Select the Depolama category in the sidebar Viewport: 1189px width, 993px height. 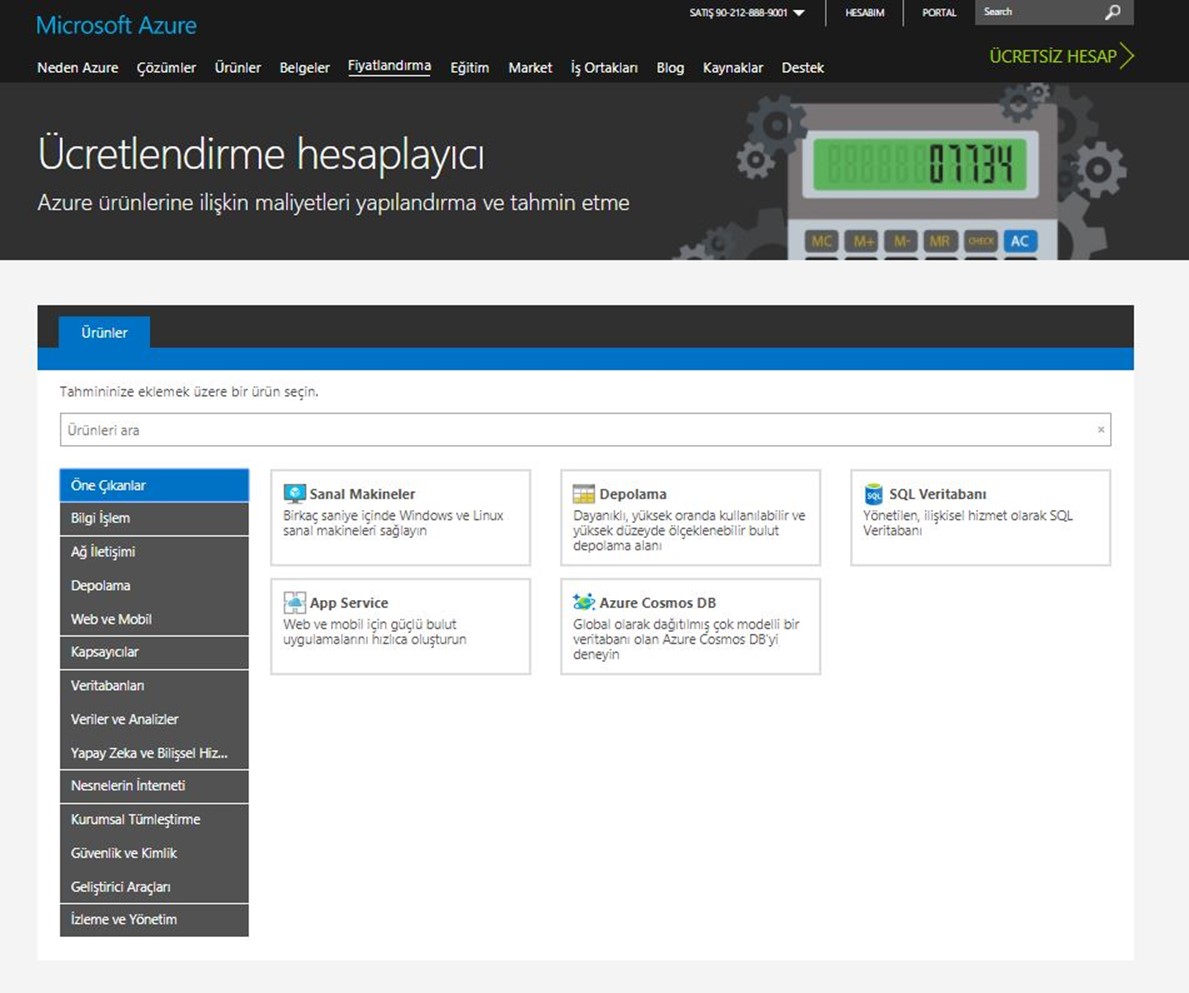tap(154, 585)
